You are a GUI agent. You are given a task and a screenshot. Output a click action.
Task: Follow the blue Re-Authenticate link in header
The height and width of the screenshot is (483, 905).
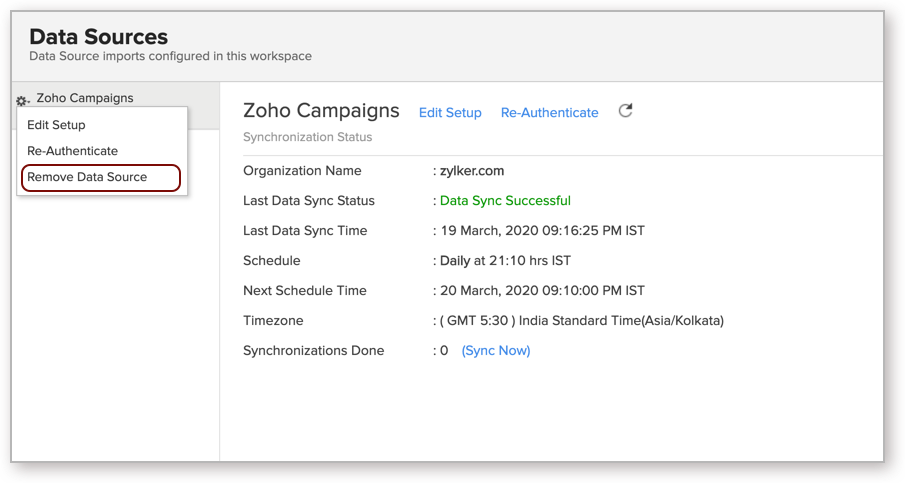pos(549,113)
